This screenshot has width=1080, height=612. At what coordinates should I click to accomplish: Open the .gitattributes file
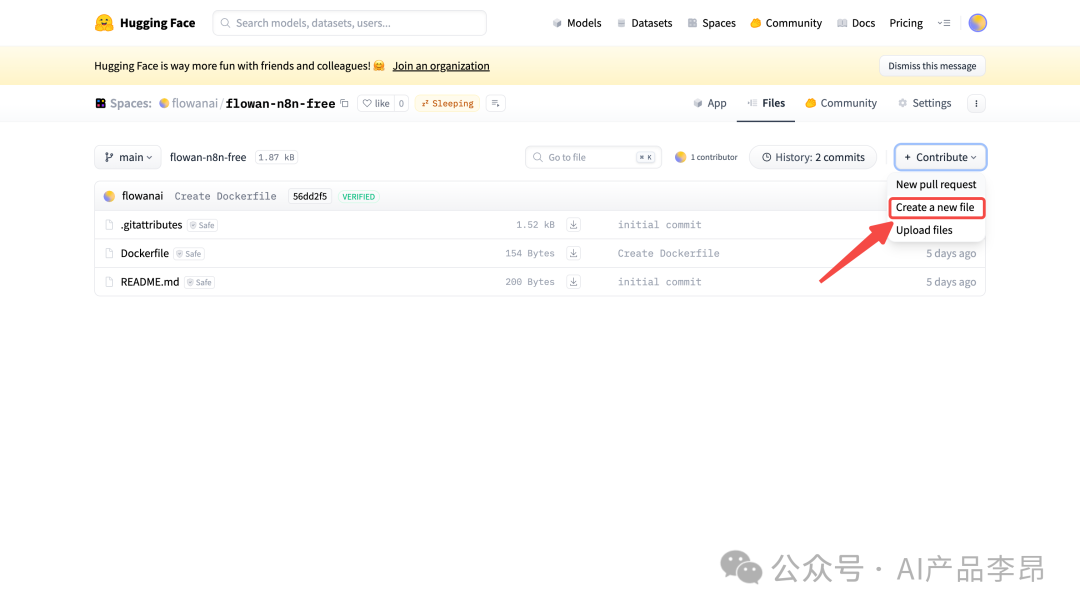(152, 224)
